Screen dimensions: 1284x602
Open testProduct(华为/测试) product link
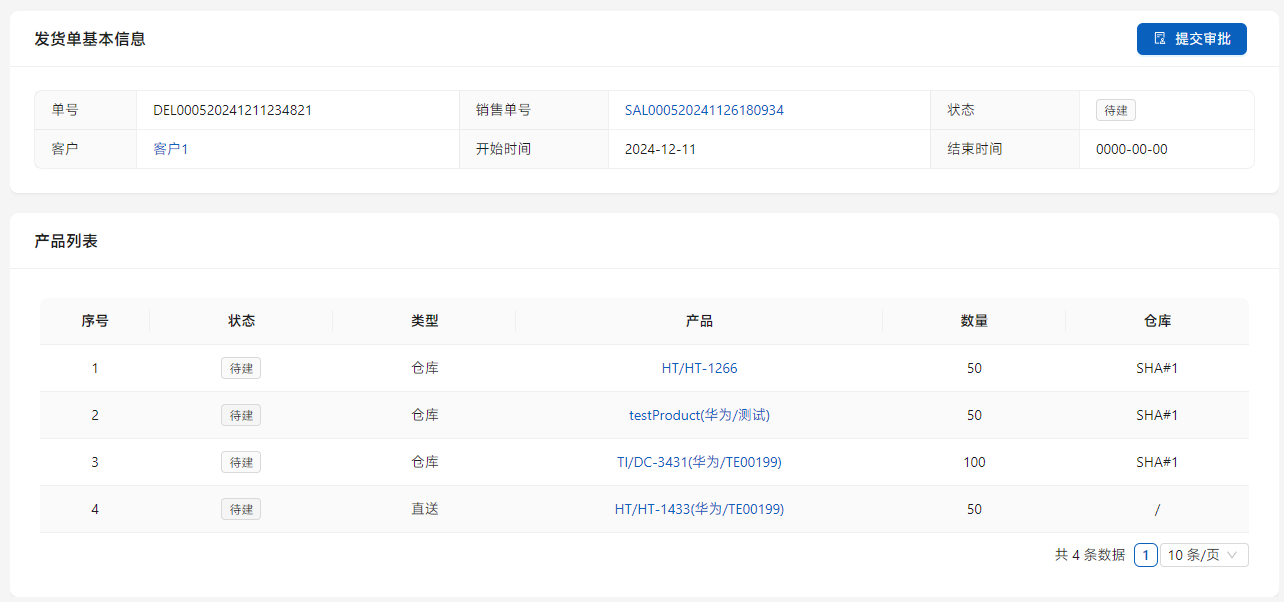click(699, 415)
